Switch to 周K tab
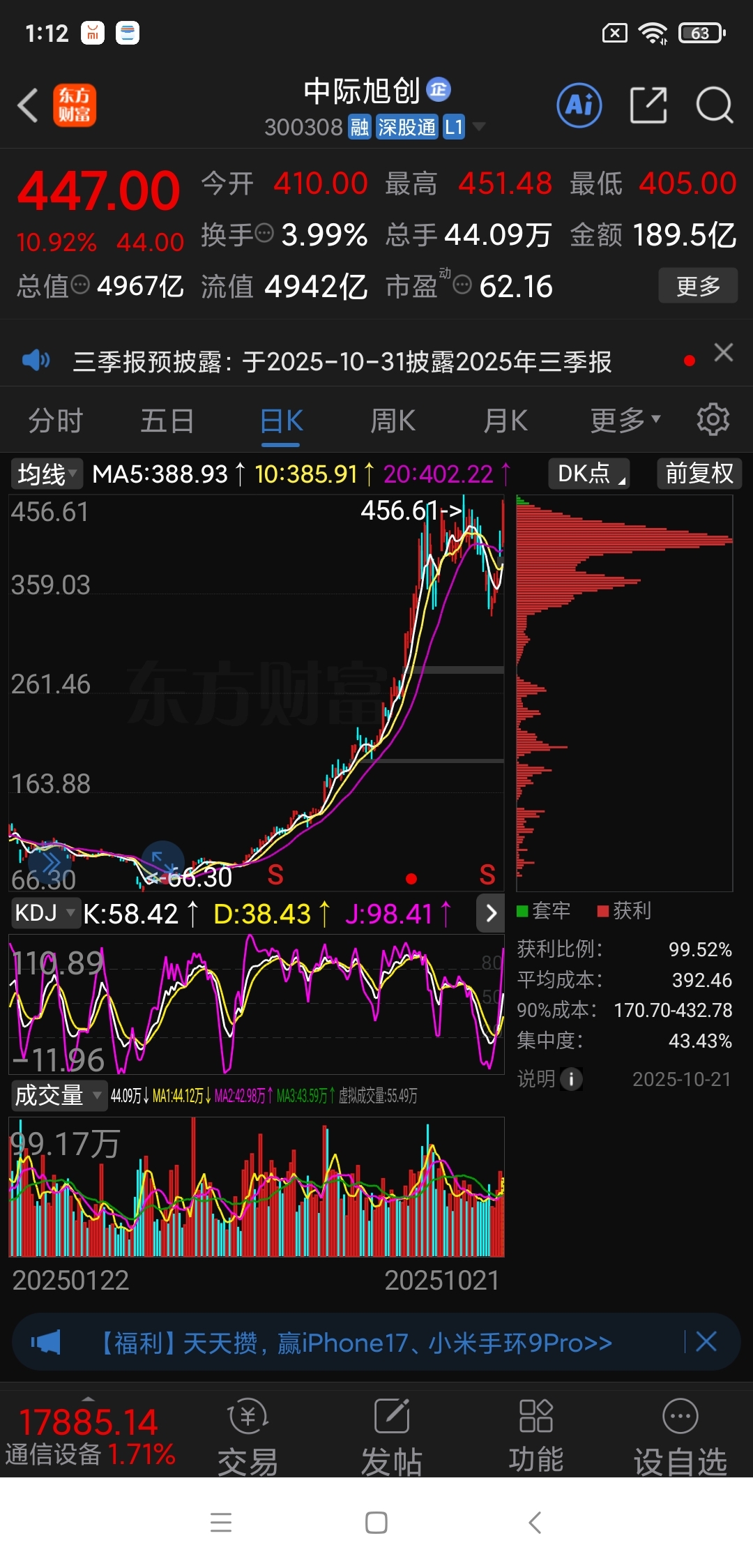 pos(393,421)
